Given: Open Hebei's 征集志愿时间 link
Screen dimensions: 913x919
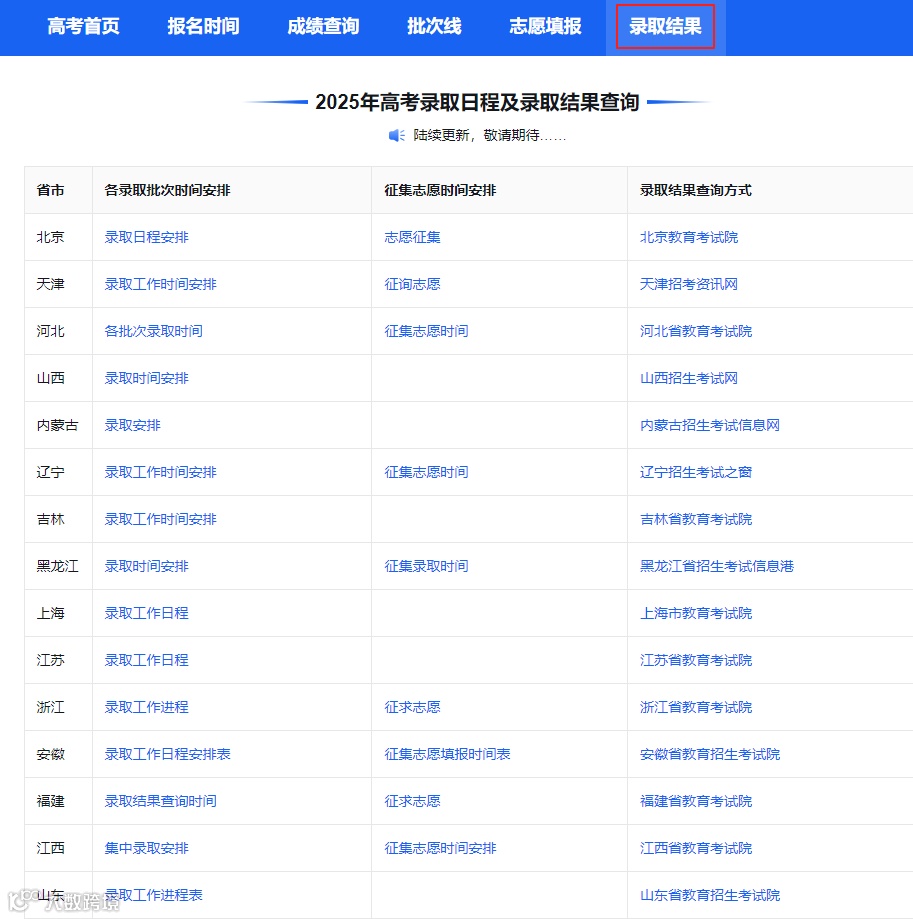Looking at the screenshot, I should (x=427, y=331).
